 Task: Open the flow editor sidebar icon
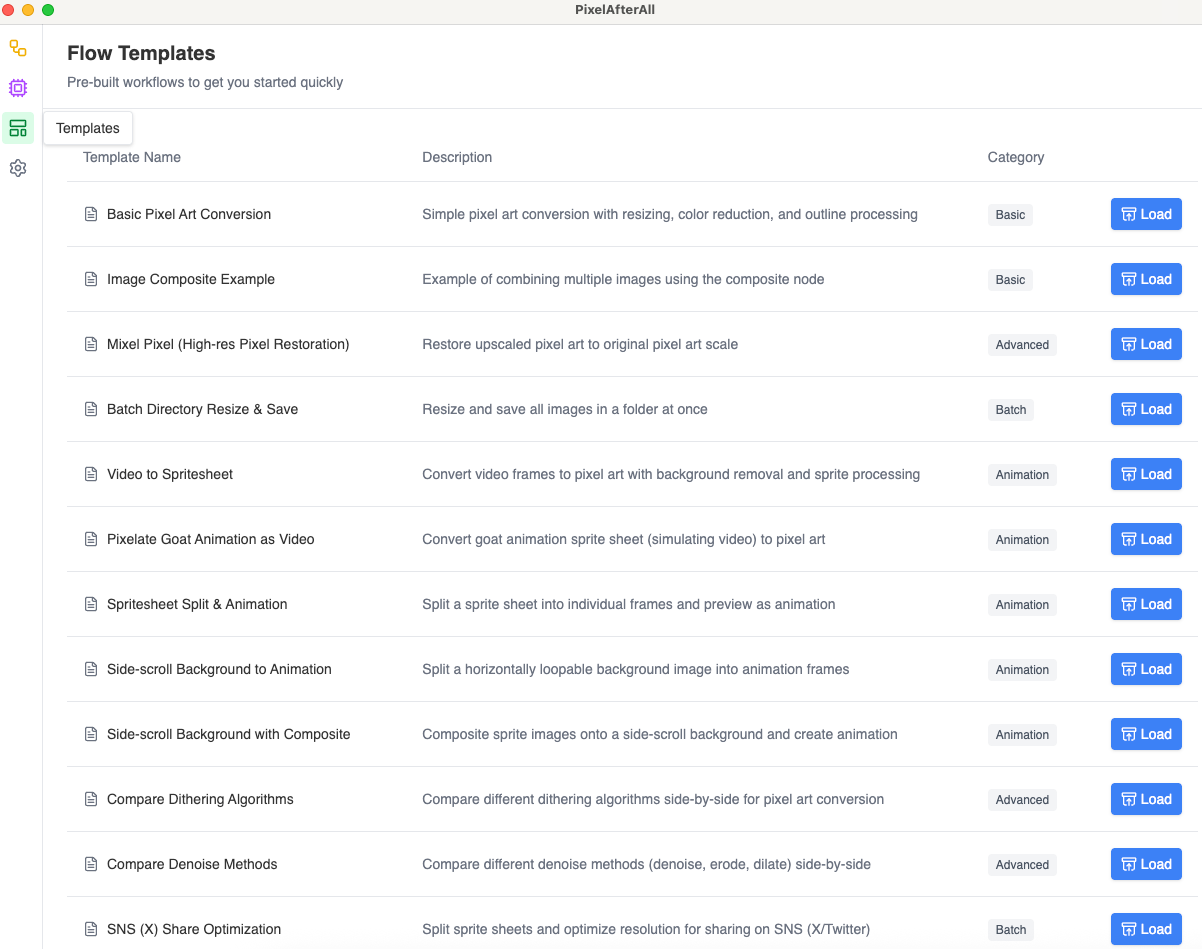point(18,48)
